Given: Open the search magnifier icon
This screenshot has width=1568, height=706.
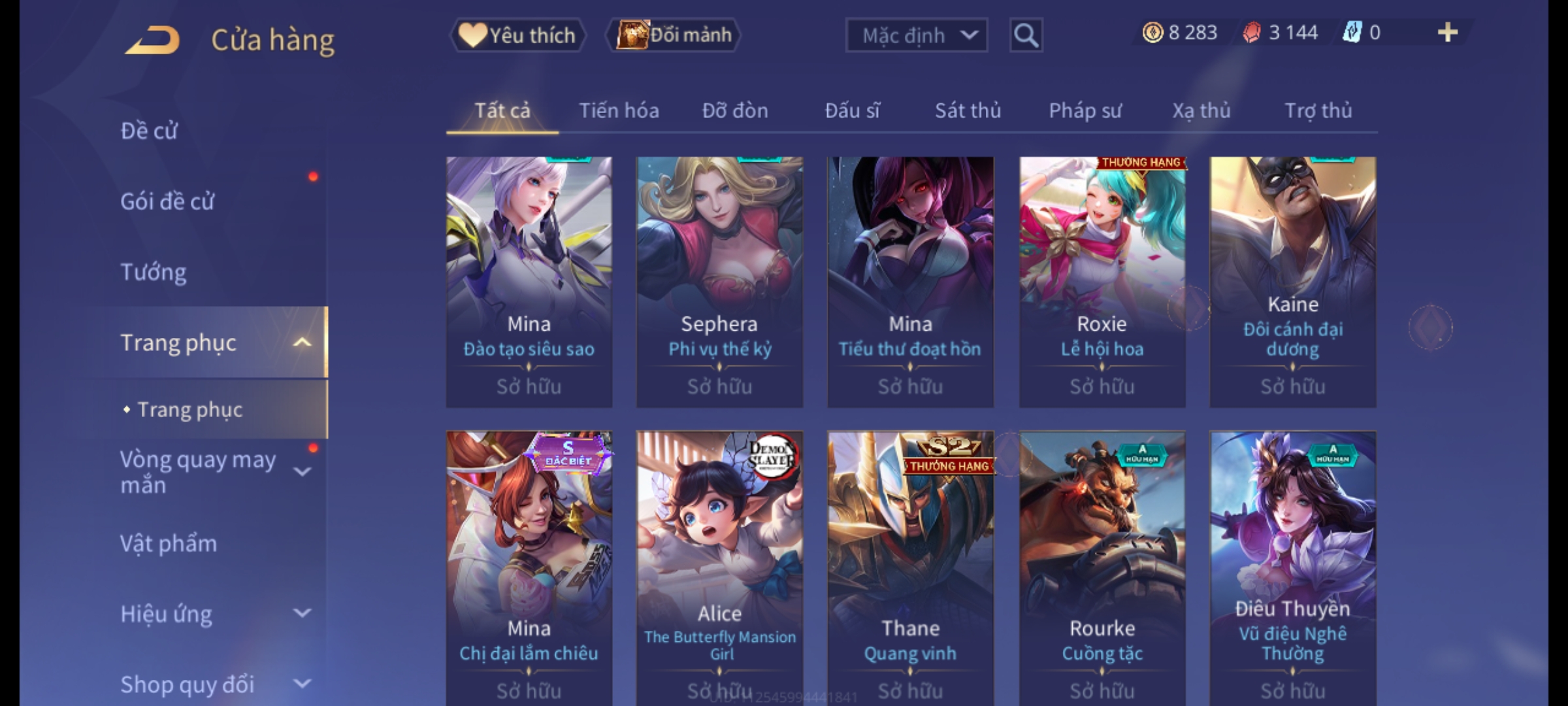Looking at the screenshot, I should 1026,35.
